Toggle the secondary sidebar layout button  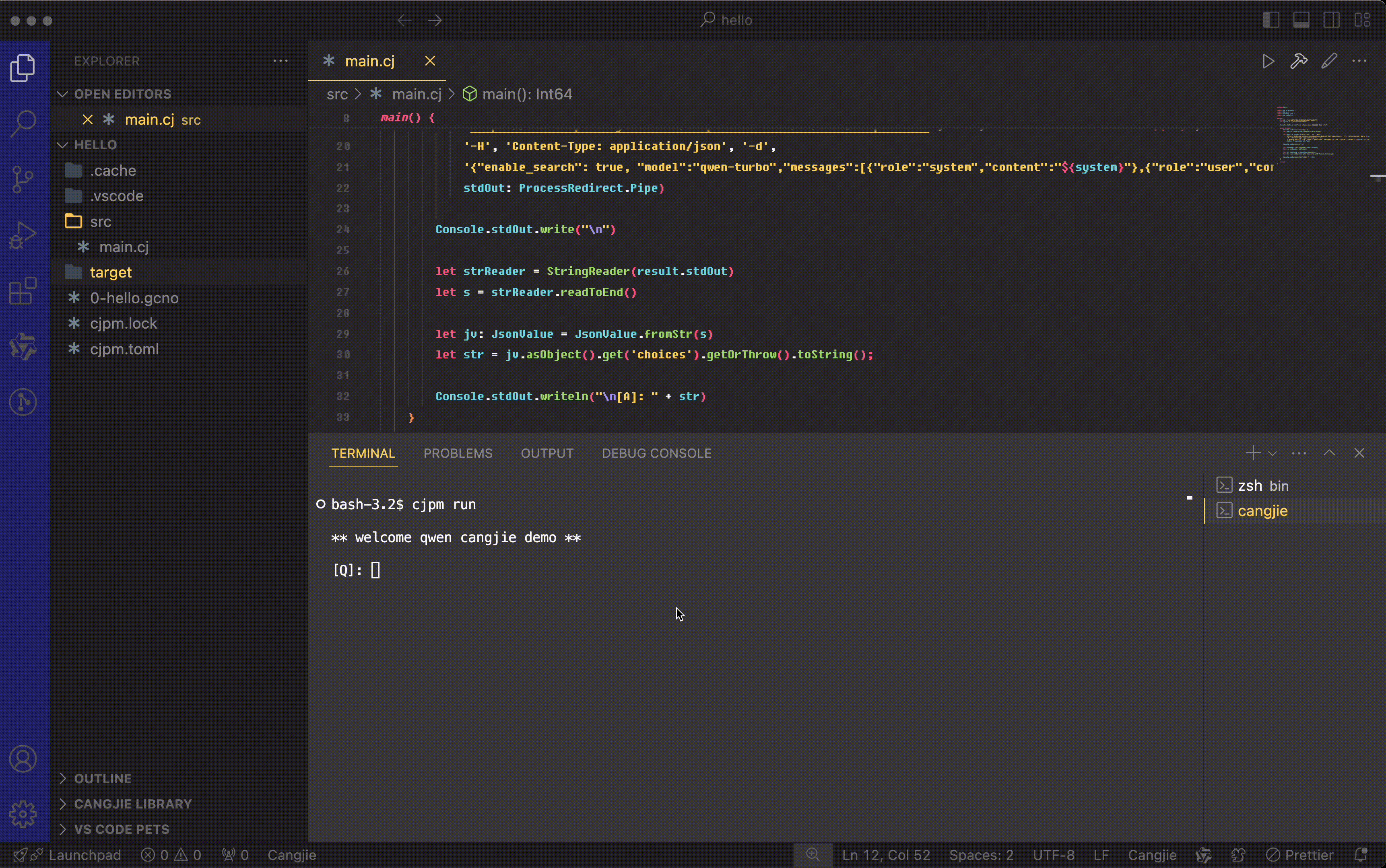coord(1331,20)
